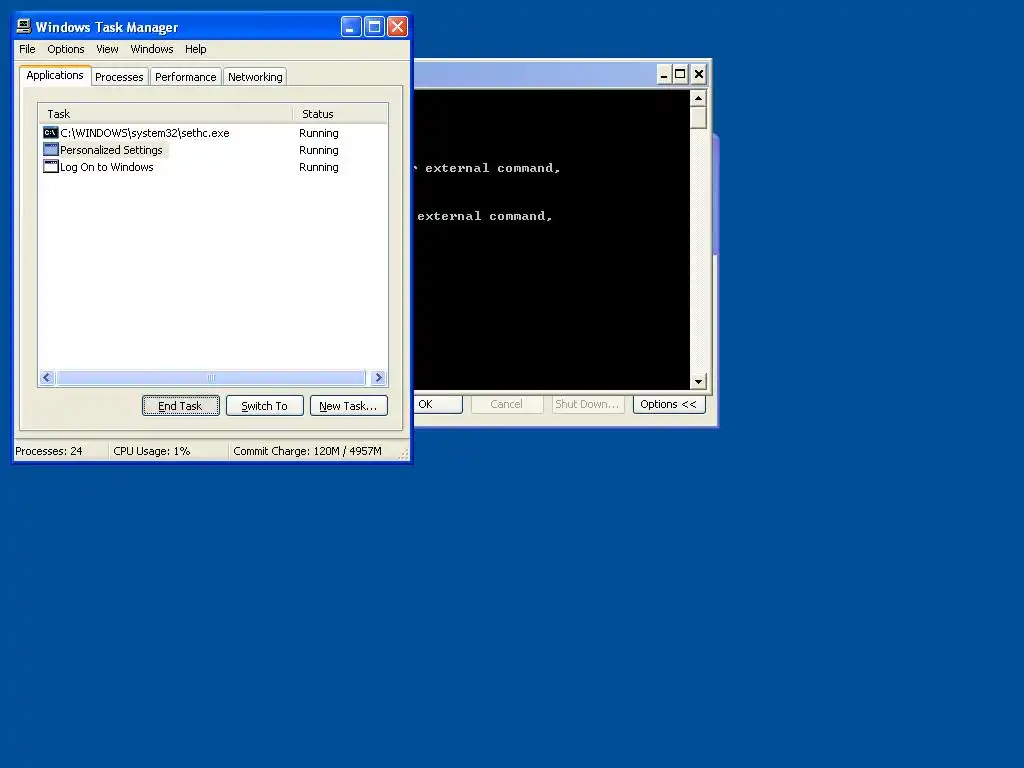Click the Switch To button
The image size is (1024, 768).
coord(264,406)
